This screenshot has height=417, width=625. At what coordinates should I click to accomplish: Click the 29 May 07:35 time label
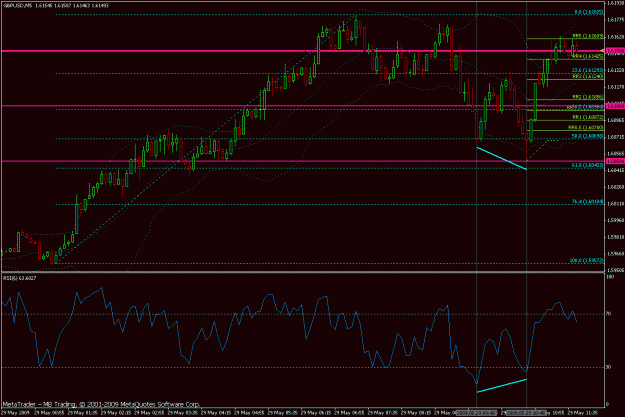pyautogui.click(x=383, y=413)
